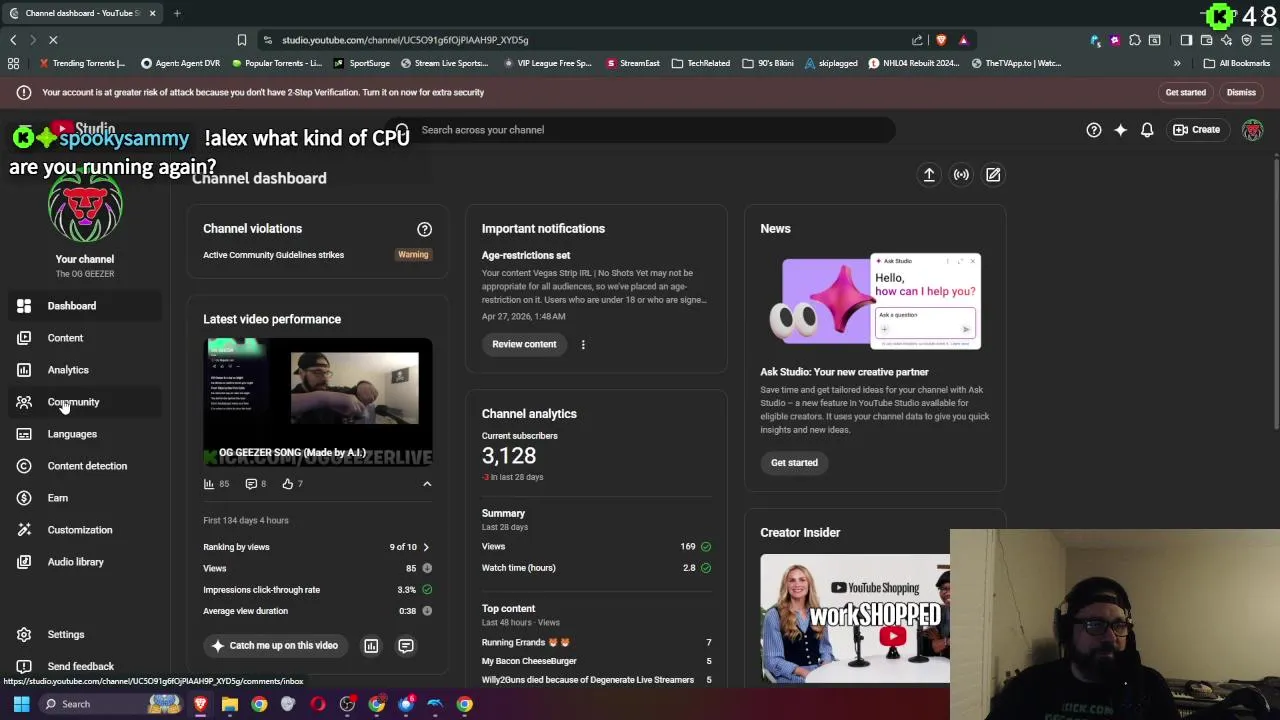Open the Brave Leo AI sparkle icon
The width and height of the screenshot is (1280, 720).
[1226, 40]
